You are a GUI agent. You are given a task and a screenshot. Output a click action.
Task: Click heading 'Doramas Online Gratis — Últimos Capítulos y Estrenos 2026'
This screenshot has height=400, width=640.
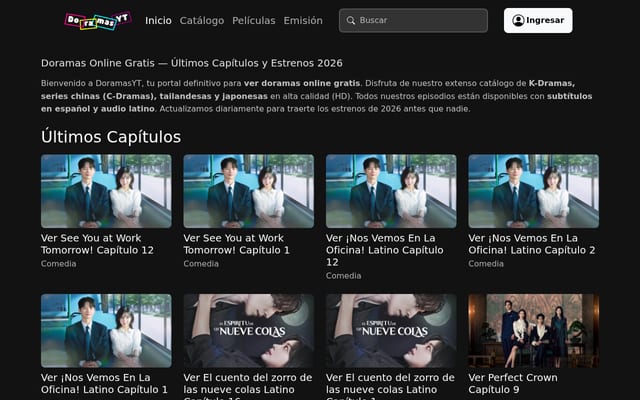pyautogui.click(x=192, y=63)
